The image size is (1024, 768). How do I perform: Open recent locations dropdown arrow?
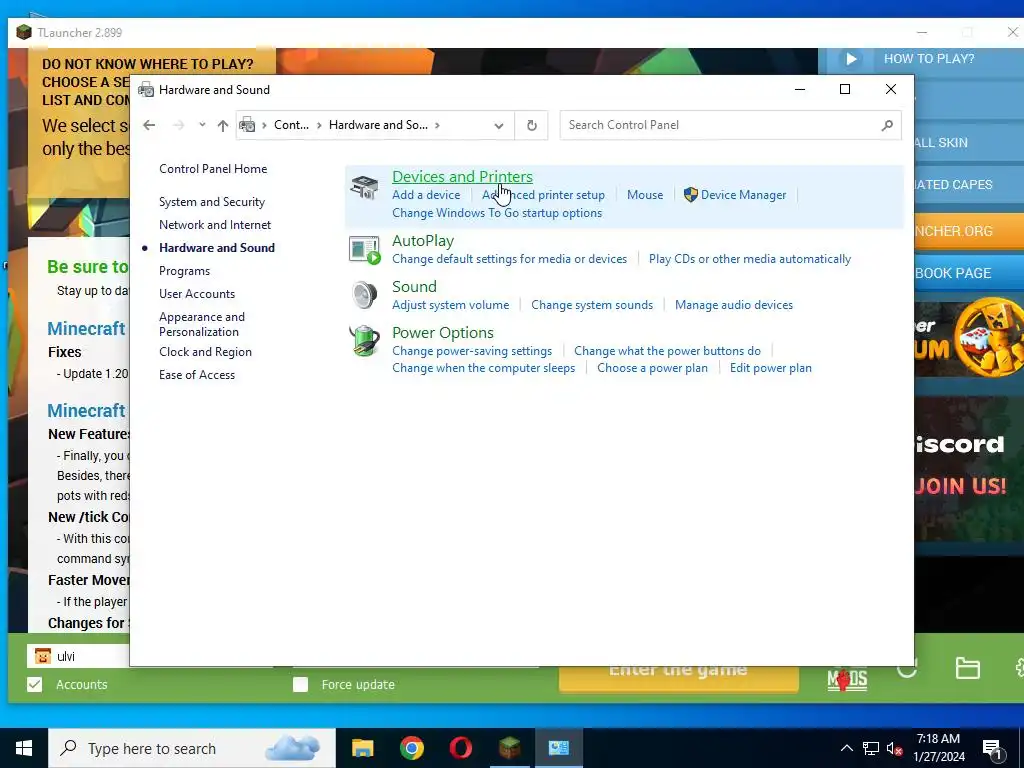tap(202, 125)
